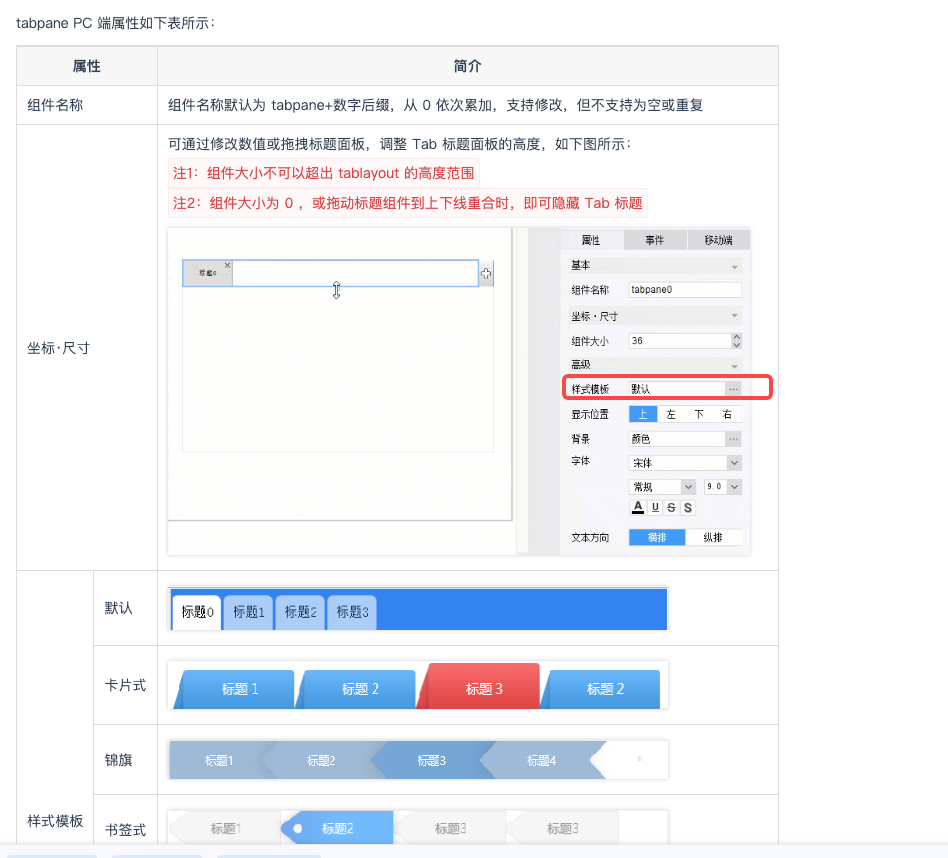Open the ellipsis button beside 样式模板
The height and width of the screenshot is (858, 948).
pyautogui.click(x=733, y=389)
